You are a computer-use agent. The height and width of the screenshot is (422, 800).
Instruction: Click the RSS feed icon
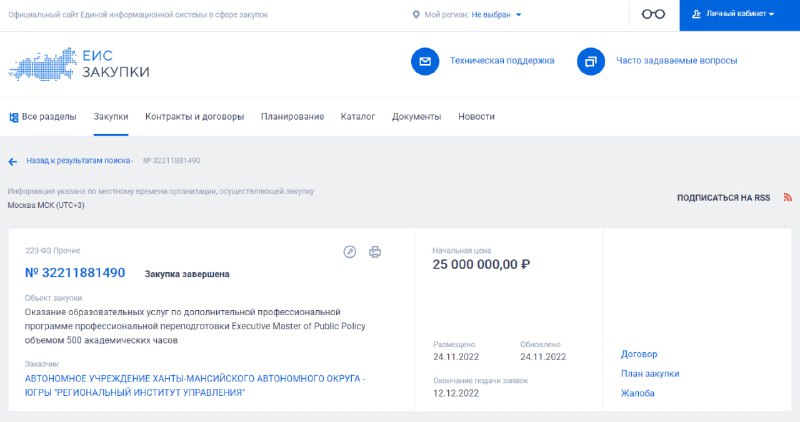coord(788,197)
